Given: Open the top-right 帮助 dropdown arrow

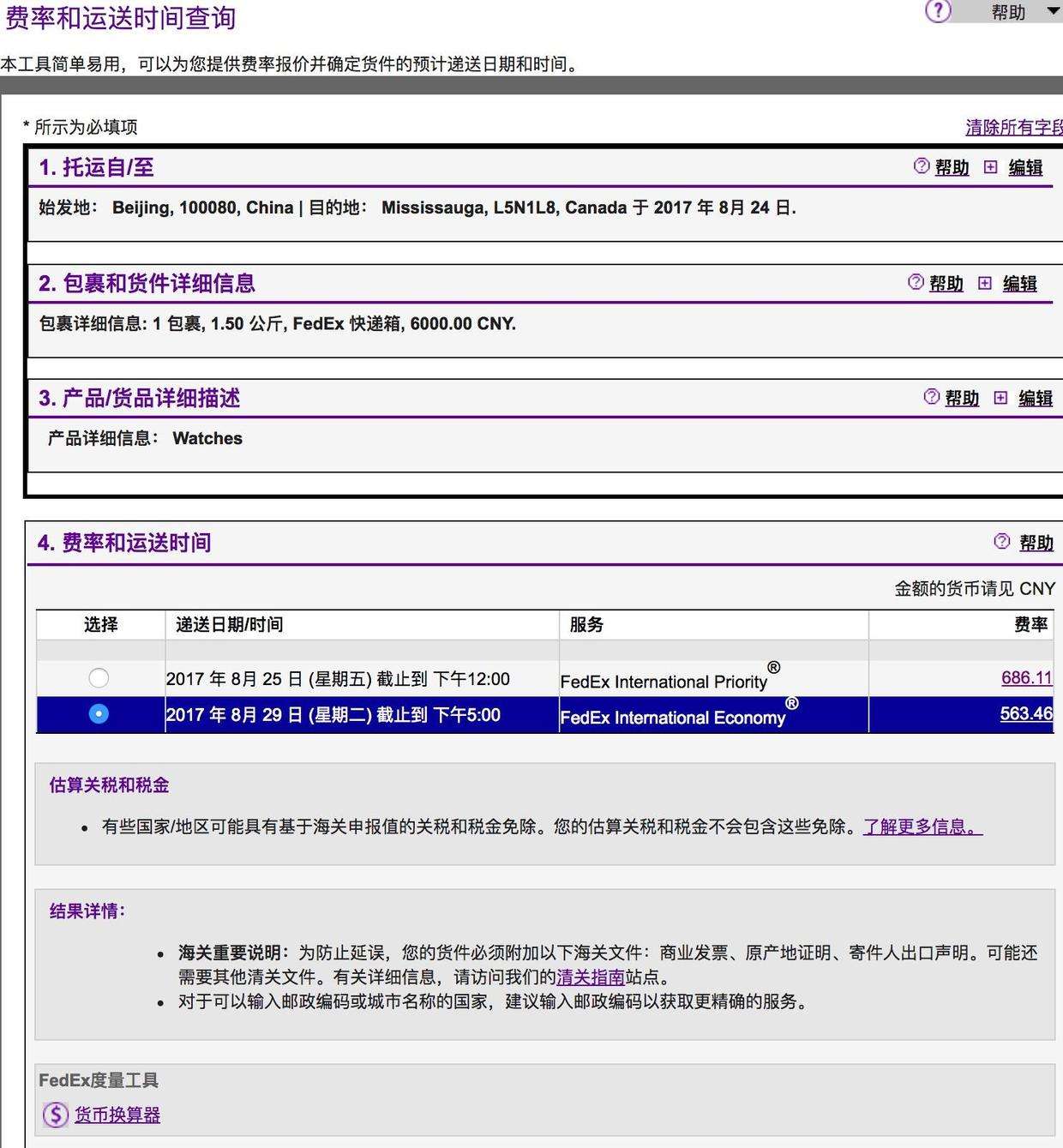Looking at the screenshot, I should pyautogui.click(x=1054, y=11).
